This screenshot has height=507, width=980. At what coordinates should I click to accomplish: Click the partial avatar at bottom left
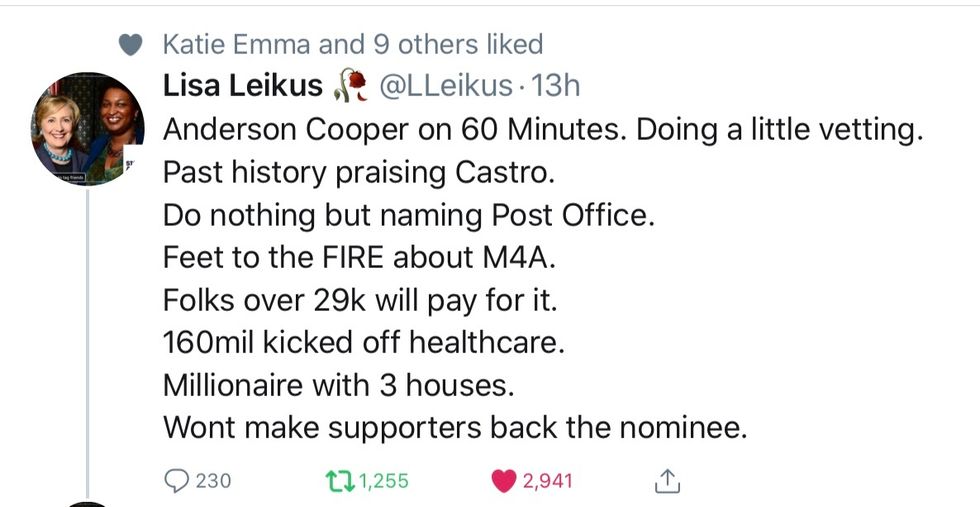[89, 503]
